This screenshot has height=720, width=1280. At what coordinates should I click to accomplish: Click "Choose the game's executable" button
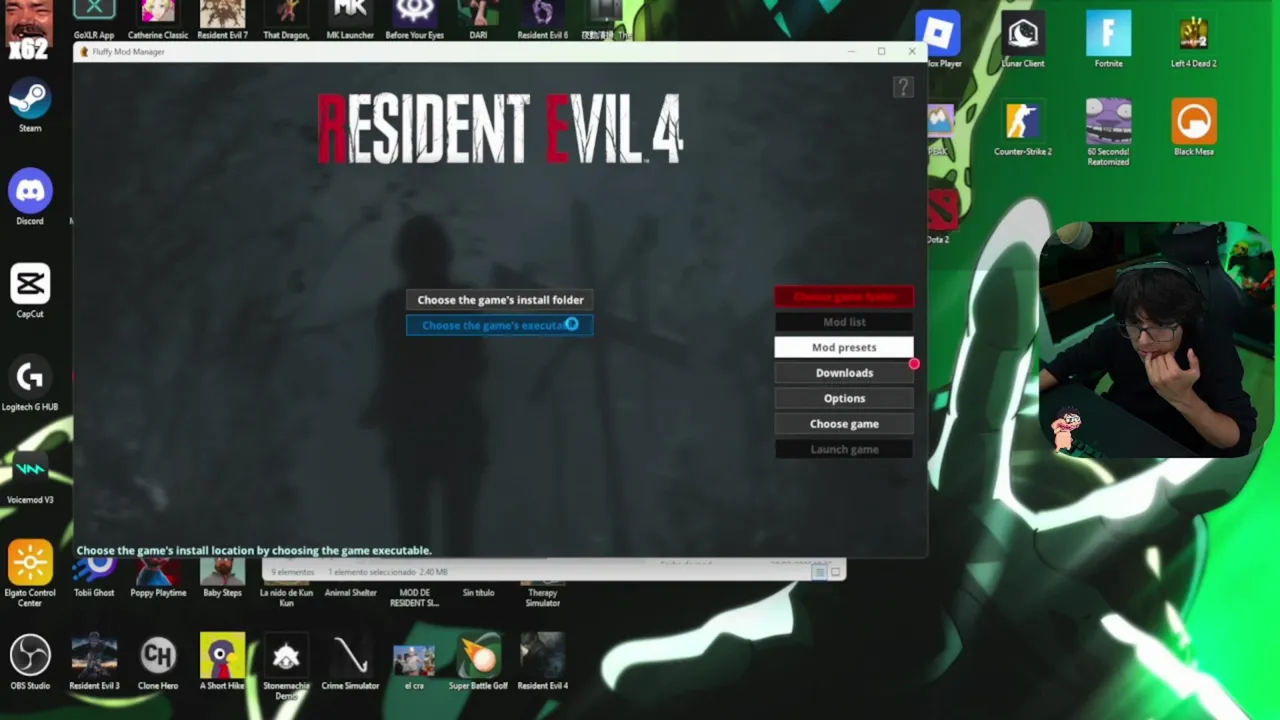(x=500, y=325)
